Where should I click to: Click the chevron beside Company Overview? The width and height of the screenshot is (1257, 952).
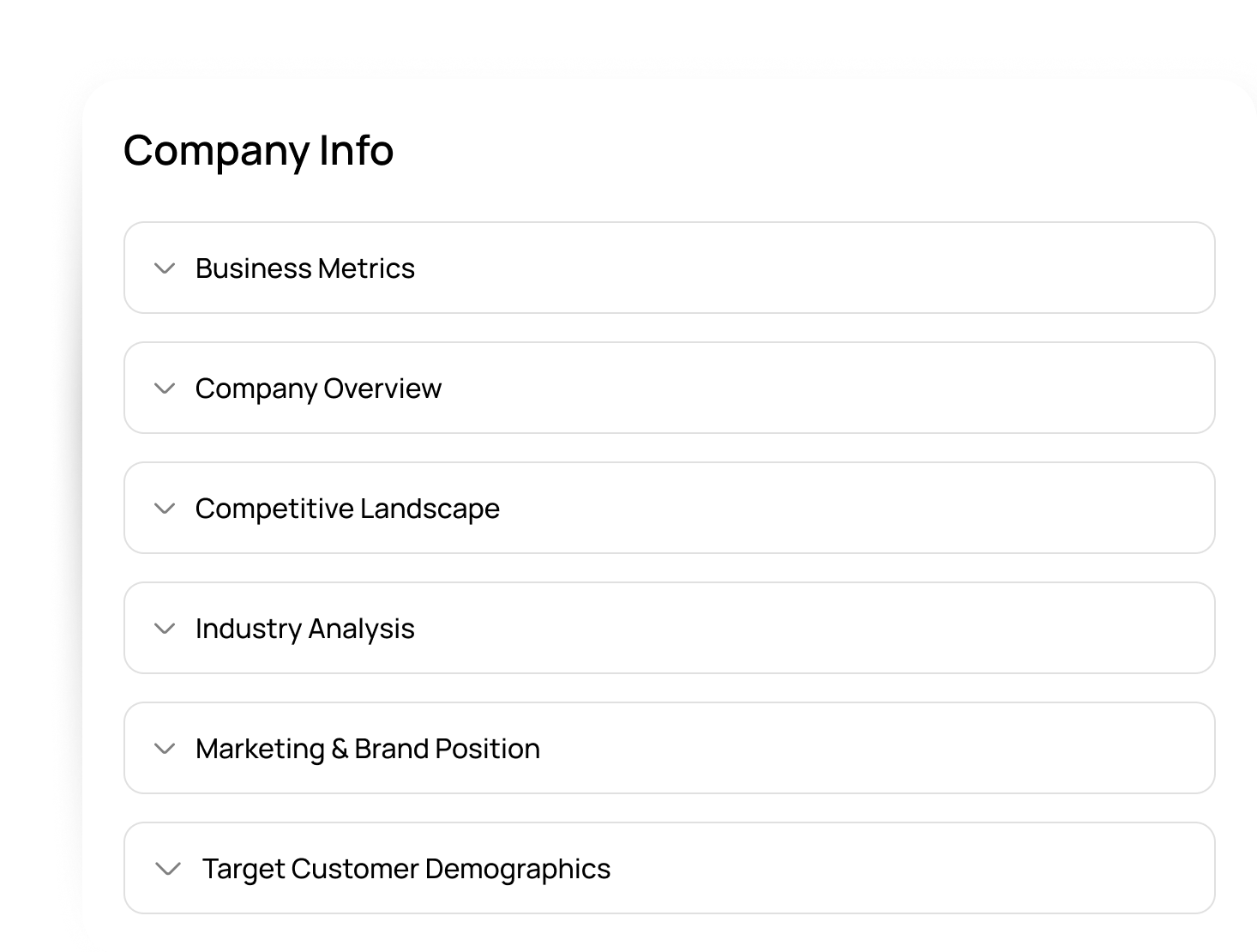tap(165, 389)
